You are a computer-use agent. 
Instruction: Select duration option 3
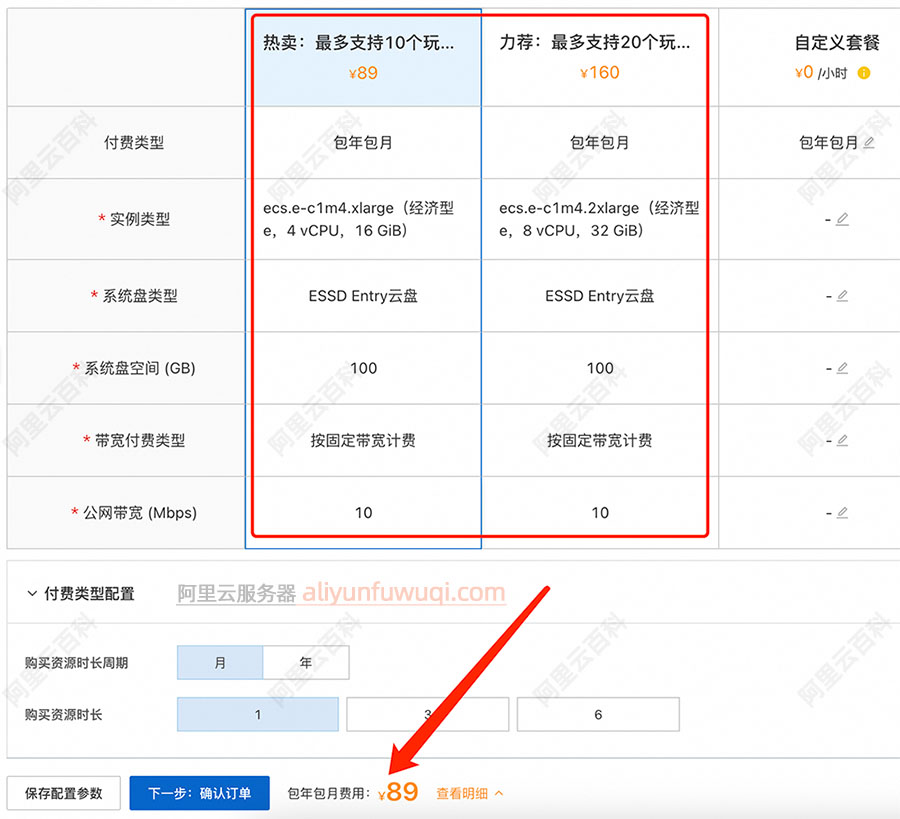[x=427, y=714]
